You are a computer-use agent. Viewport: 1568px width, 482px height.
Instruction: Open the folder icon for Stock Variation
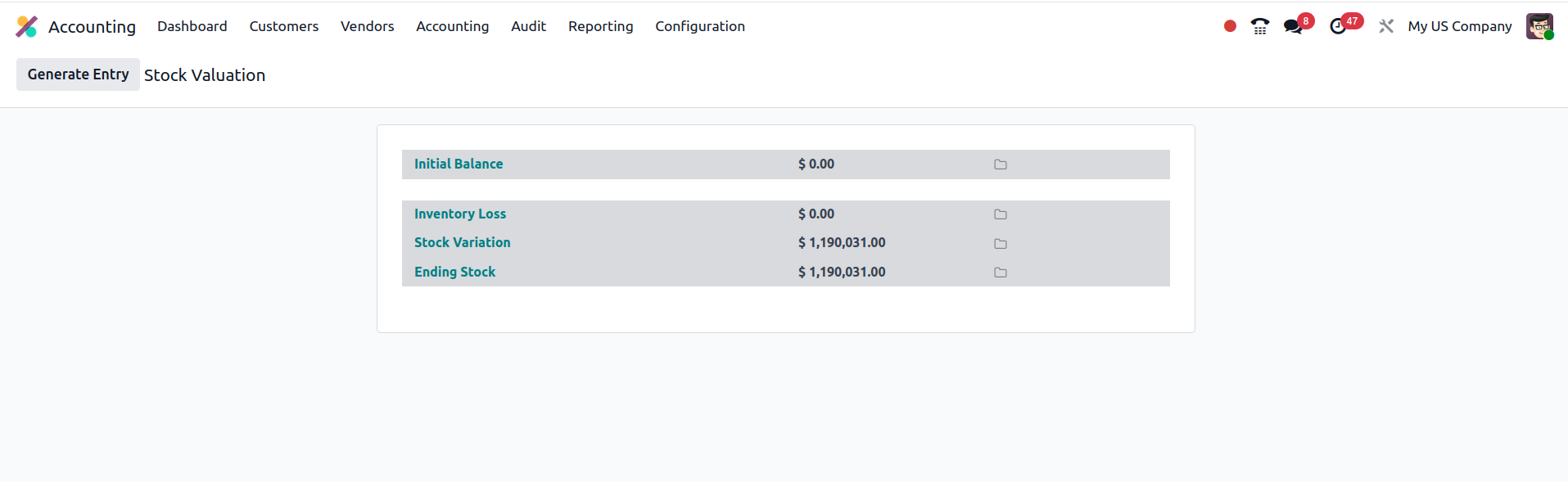(1000, 244)
